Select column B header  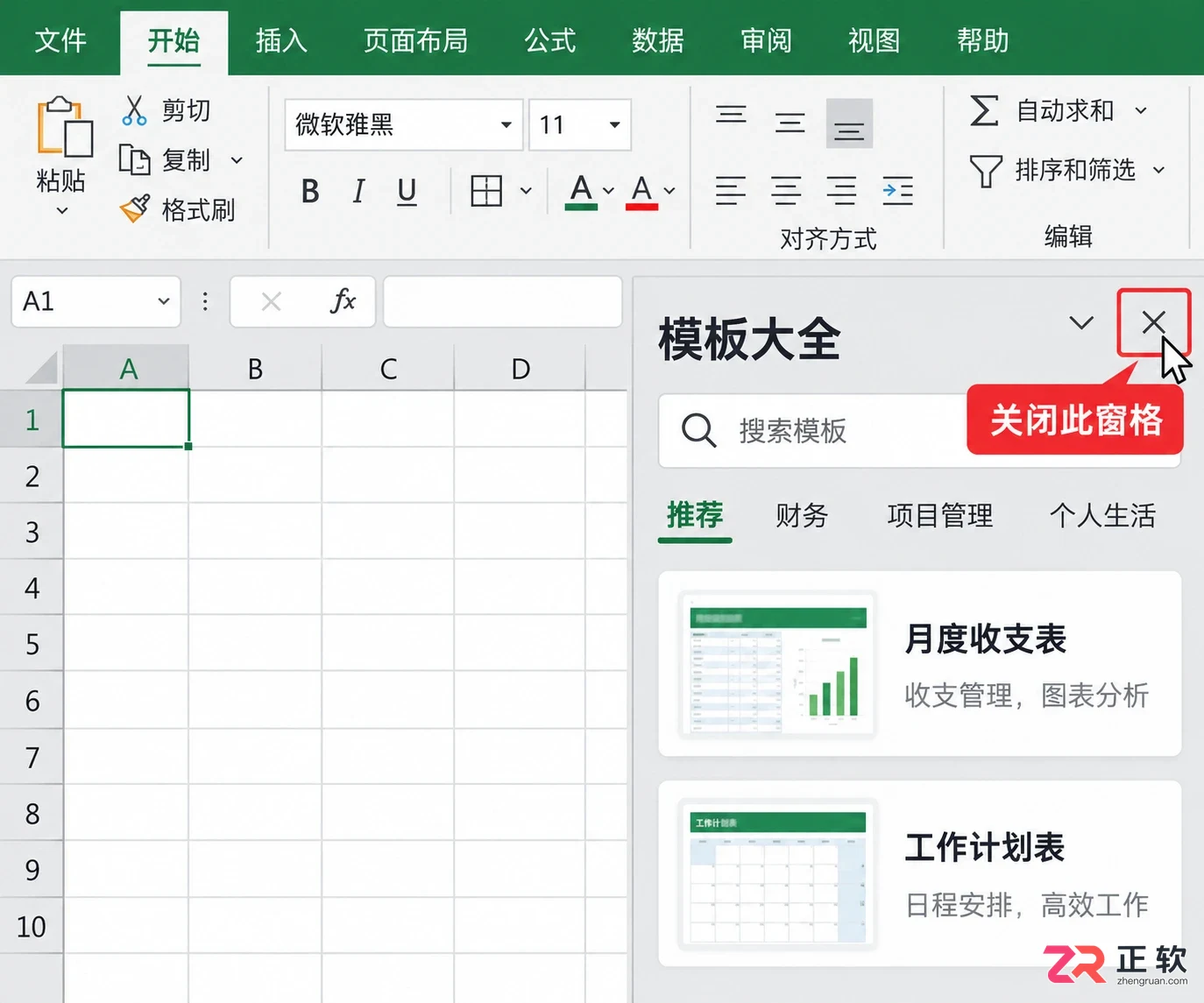255,369
